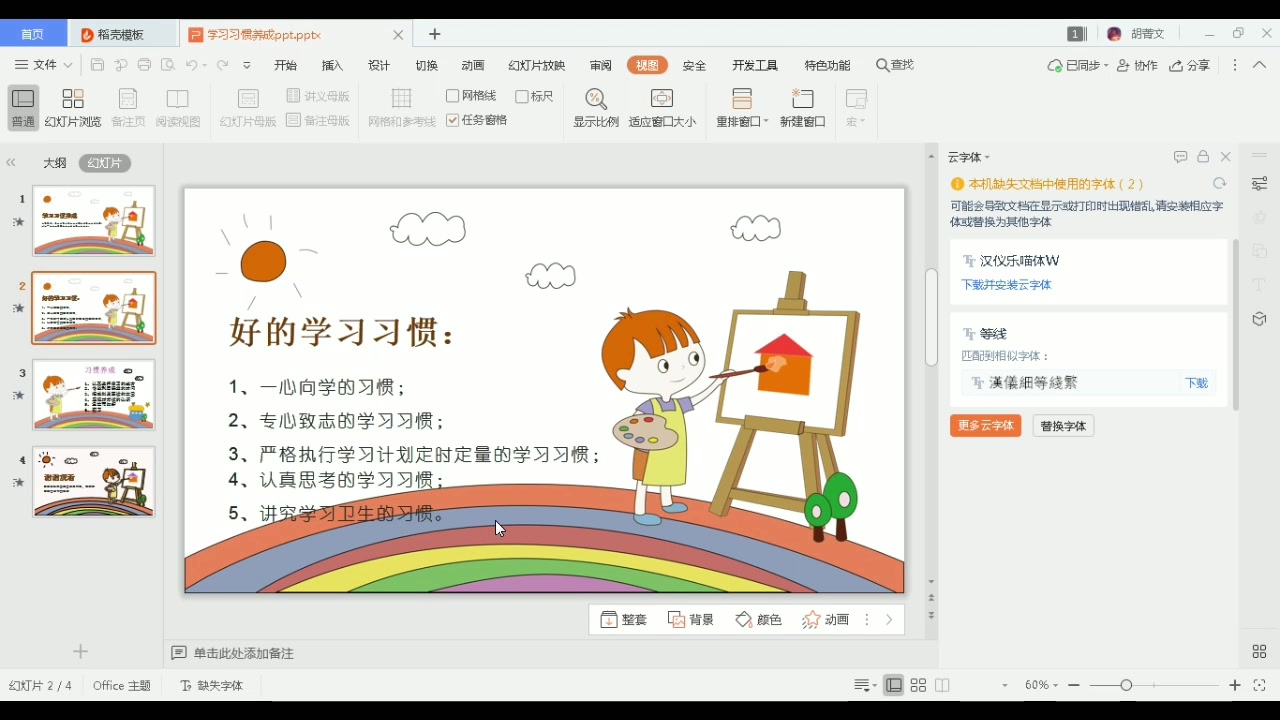Open the search (查找) tool
Image resolution: width=1280 pixels, height=720 pixels.
[895, 65]
